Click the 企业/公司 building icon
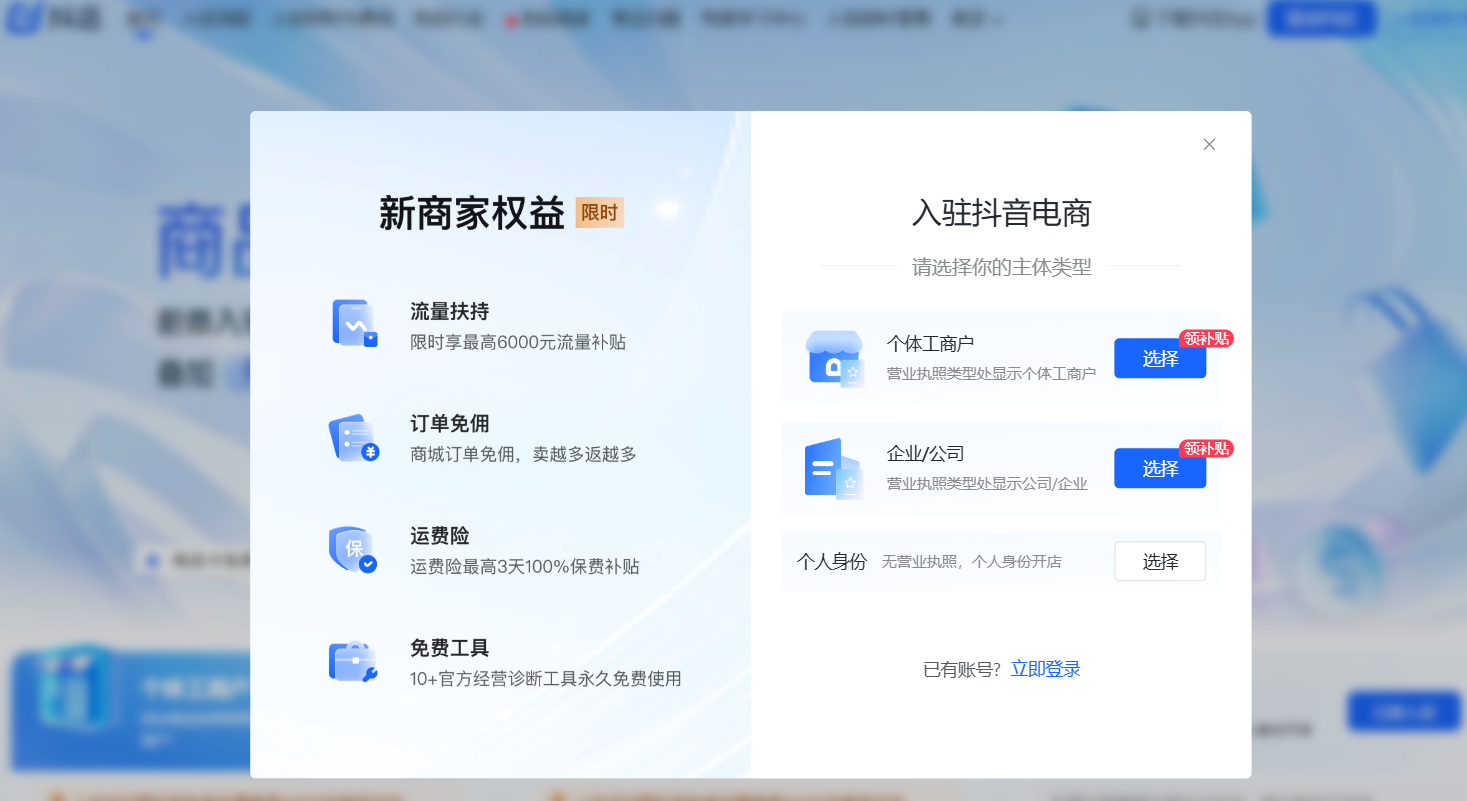Image resolution: width=1467 pixels, height=801 pixels. (x=833, y=468)
